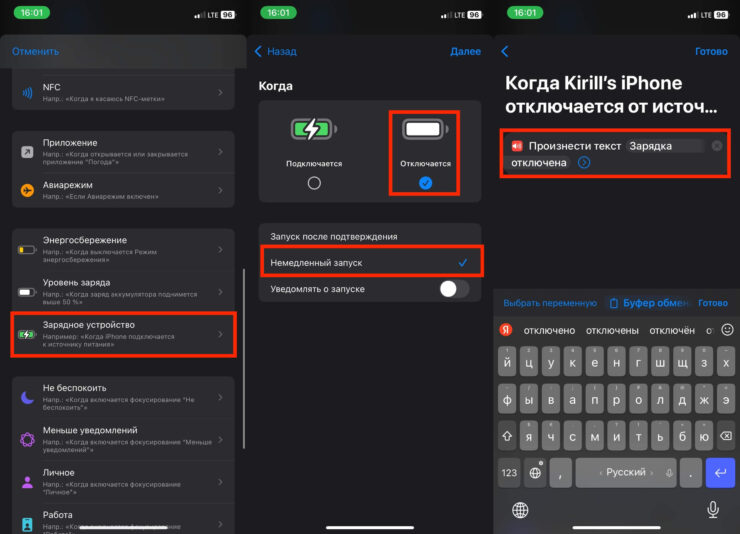Tap the back chevron in the action editor

point(505,51)
